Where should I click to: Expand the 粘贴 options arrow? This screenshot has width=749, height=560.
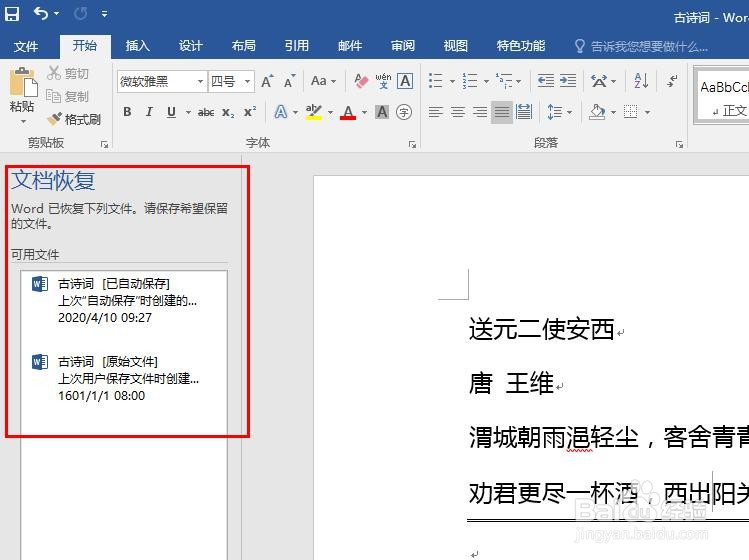[23, 121]
